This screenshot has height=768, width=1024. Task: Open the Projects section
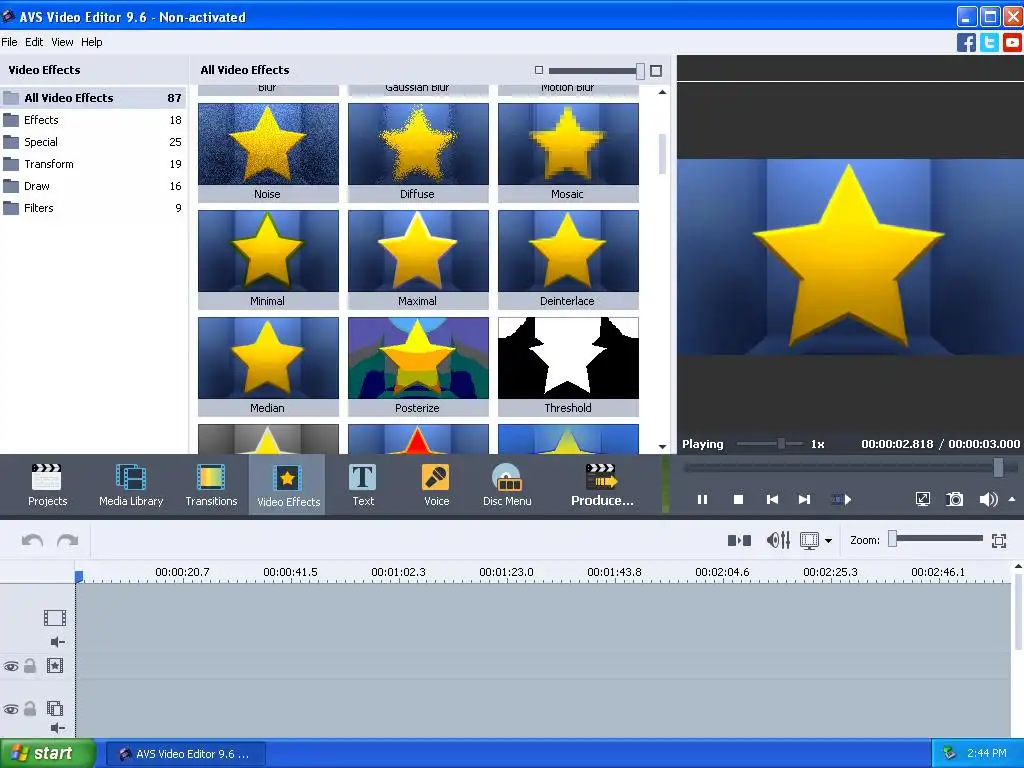click(x=47, y=485)
